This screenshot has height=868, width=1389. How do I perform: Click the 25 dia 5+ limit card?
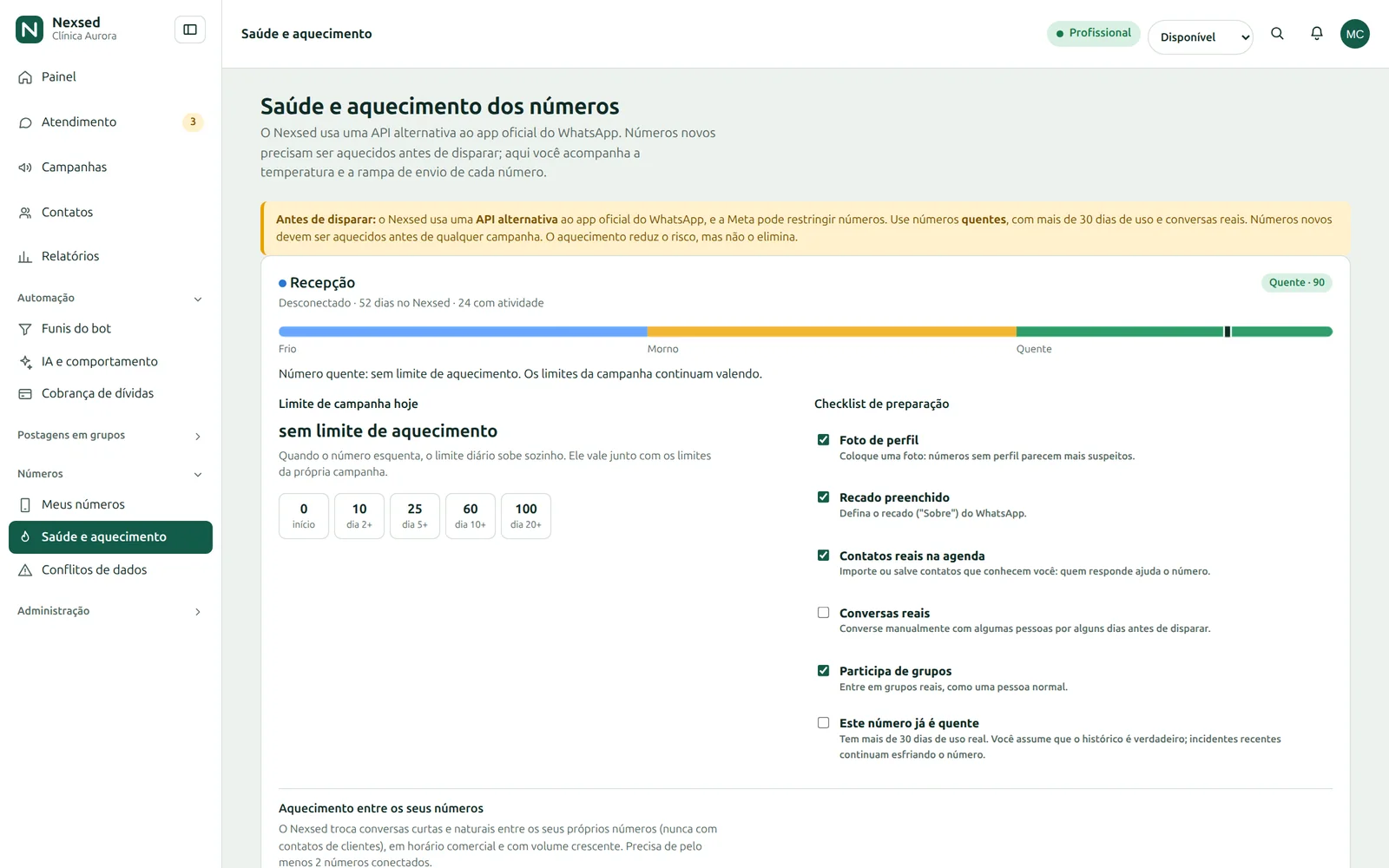[415, 516]
